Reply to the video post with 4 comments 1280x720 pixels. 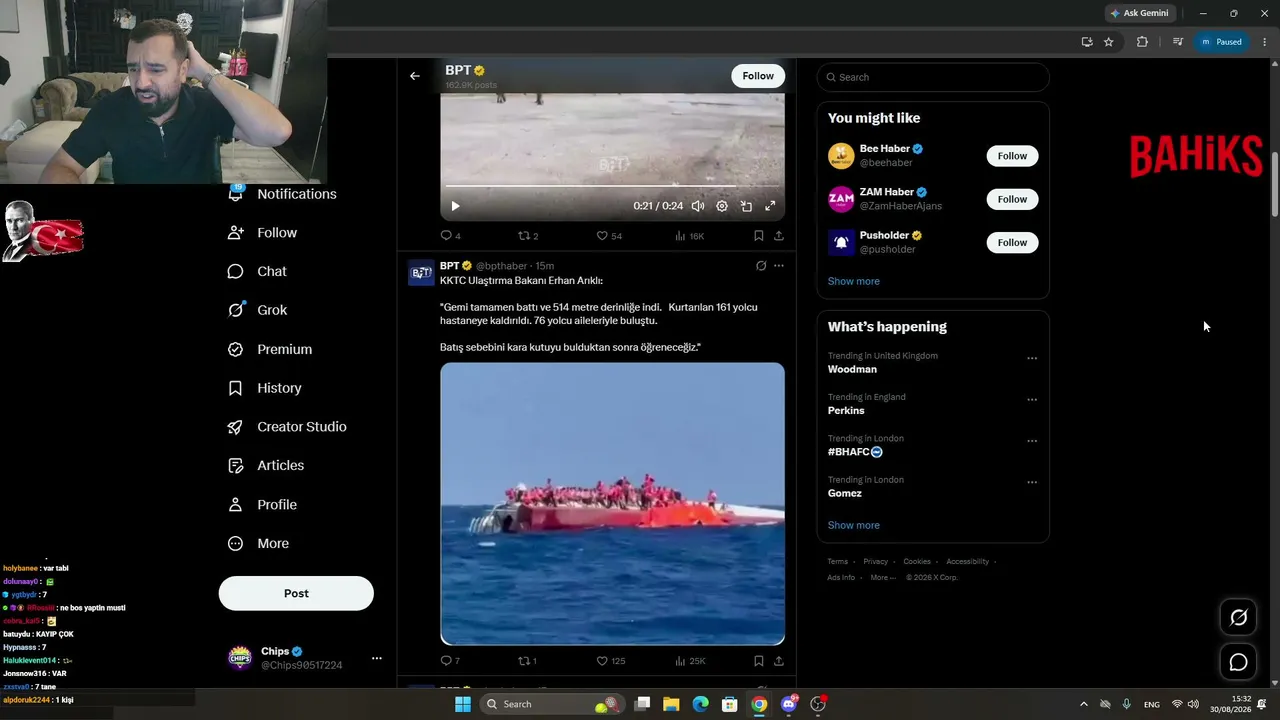click(x=451, y=236)
